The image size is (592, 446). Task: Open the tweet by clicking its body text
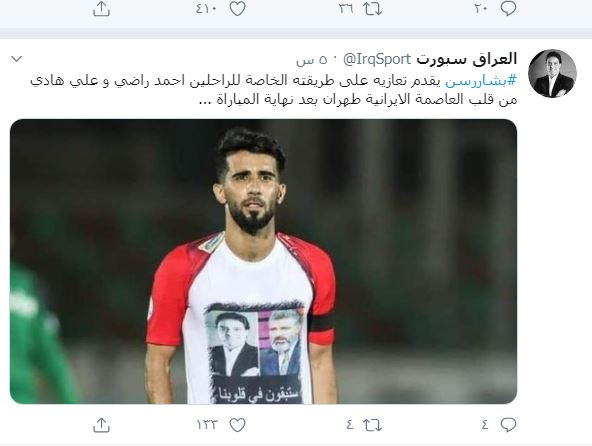(x=273, y=90)
